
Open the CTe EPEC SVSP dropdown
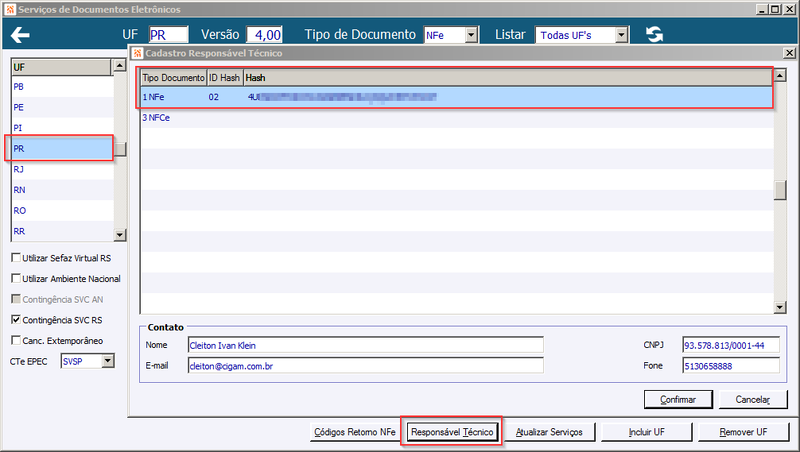(108, 361)
